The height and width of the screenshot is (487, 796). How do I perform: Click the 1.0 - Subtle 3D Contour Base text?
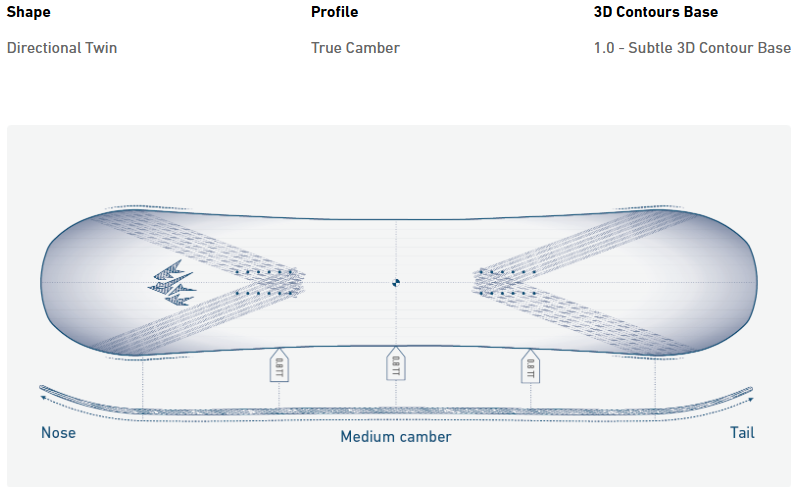[692, 48]
